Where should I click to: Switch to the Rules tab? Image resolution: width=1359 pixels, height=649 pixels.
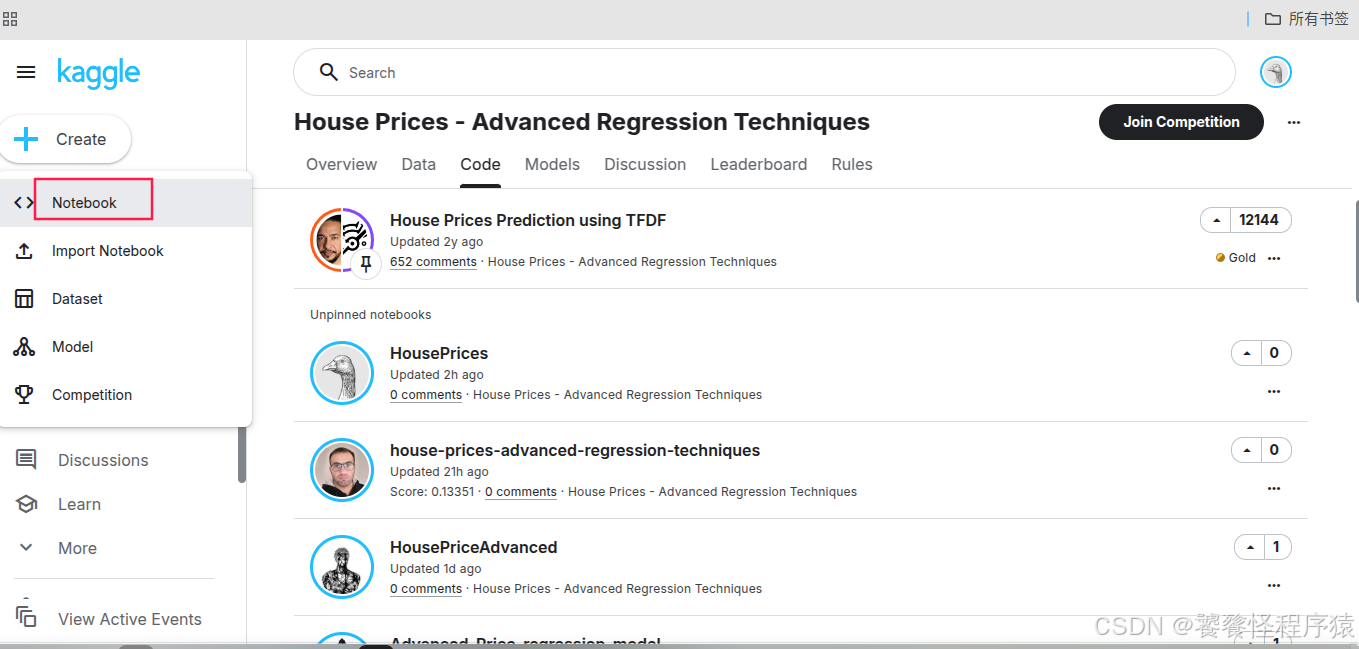[852, 164]
